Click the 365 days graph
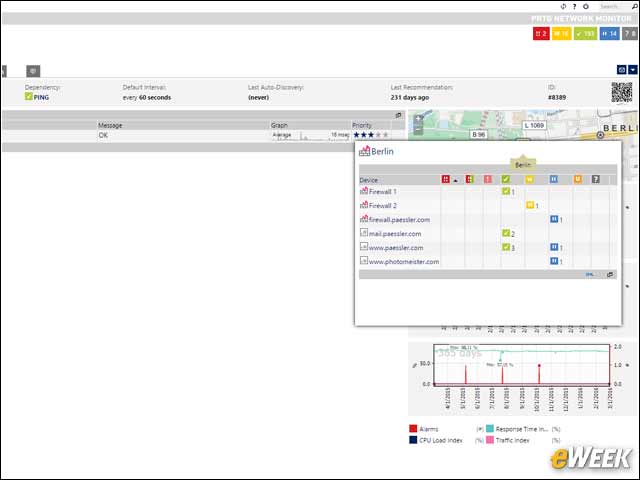This screenshot has height=480, width=640. point(521,365)
